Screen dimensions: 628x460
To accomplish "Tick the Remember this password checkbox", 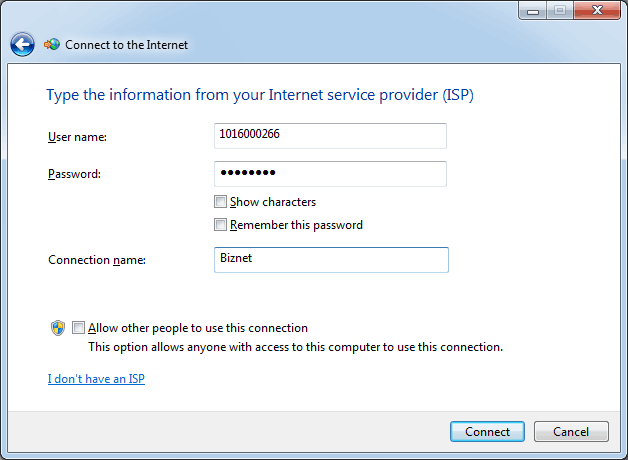I will click(x=220, y=225).
